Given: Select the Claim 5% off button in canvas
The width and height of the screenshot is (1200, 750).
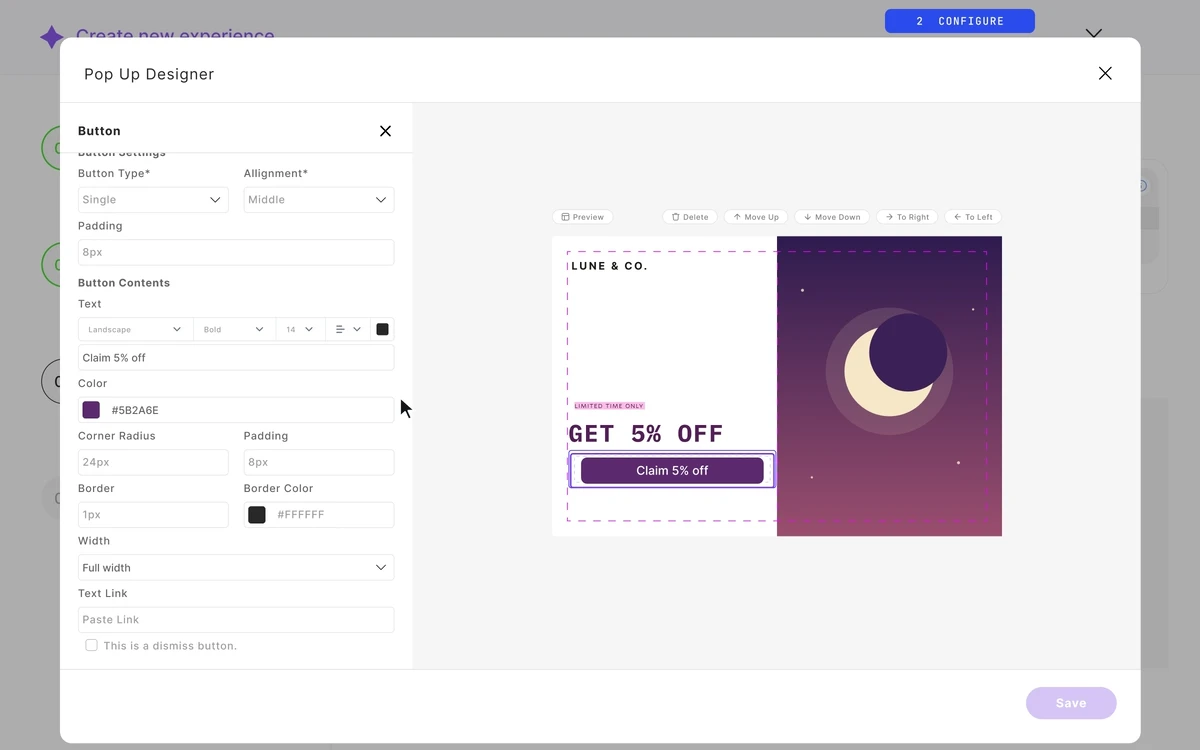Looking at the screenshot, I should 672,470.
